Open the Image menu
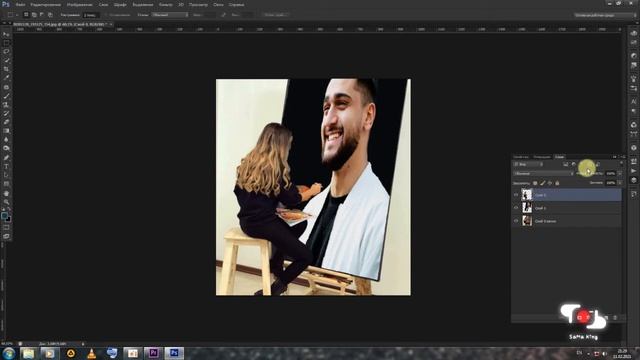 click(79, 4)
